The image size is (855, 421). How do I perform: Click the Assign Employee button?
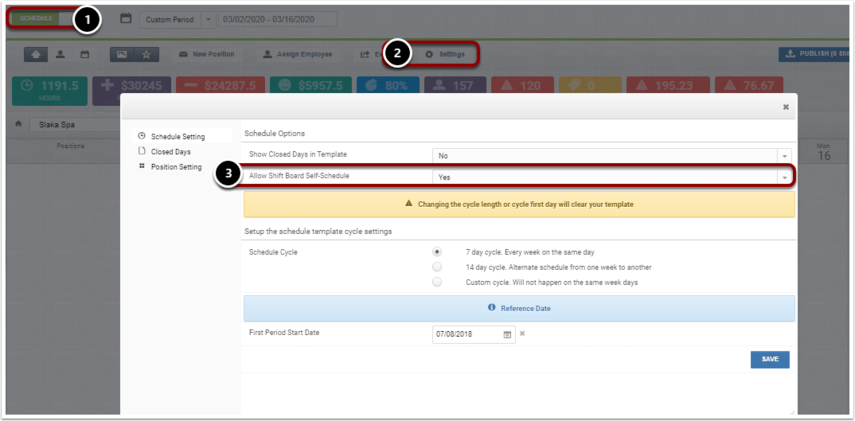[x=297, y=55]
